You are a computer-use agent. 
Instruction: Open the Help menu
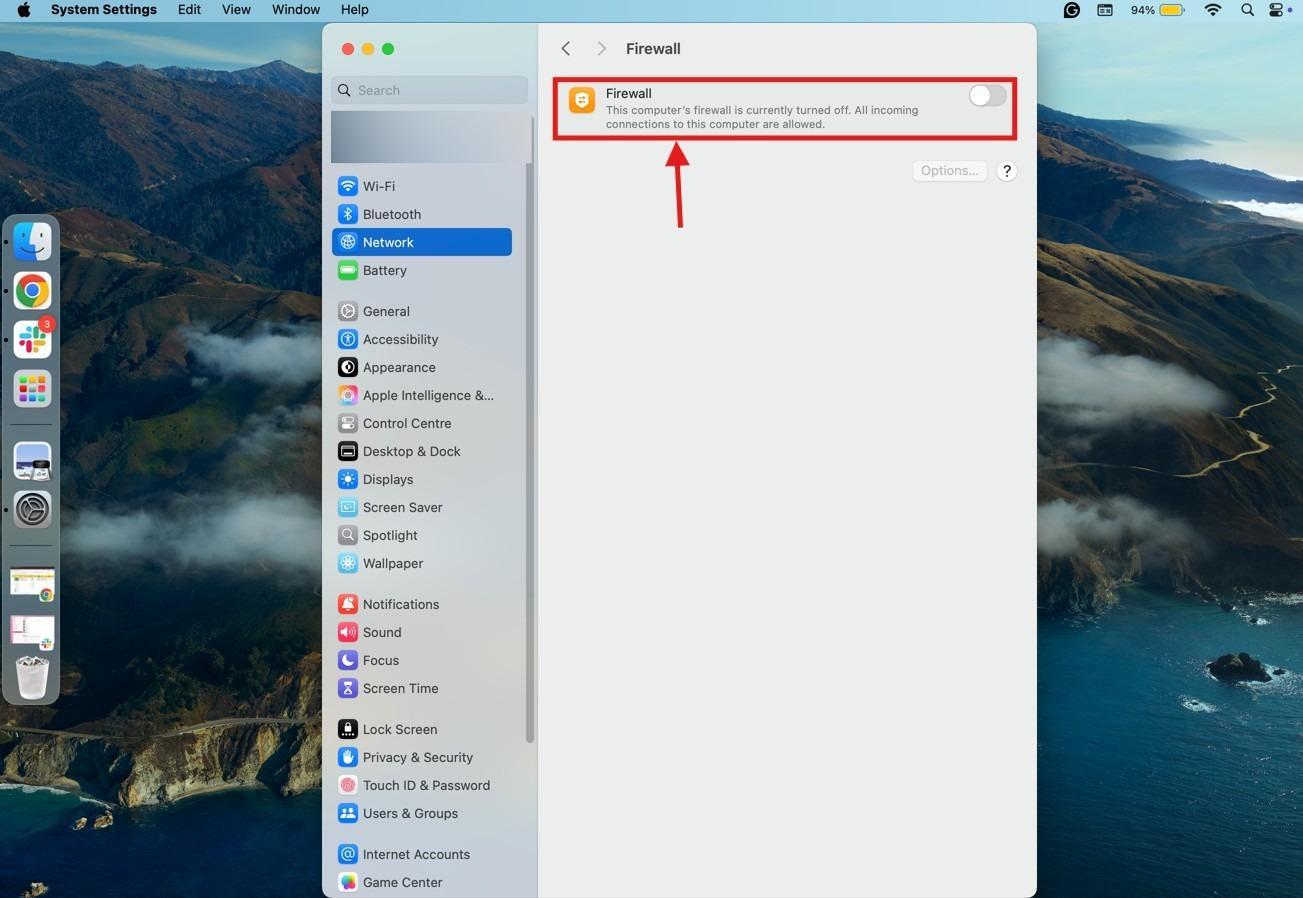click(353, 9)
